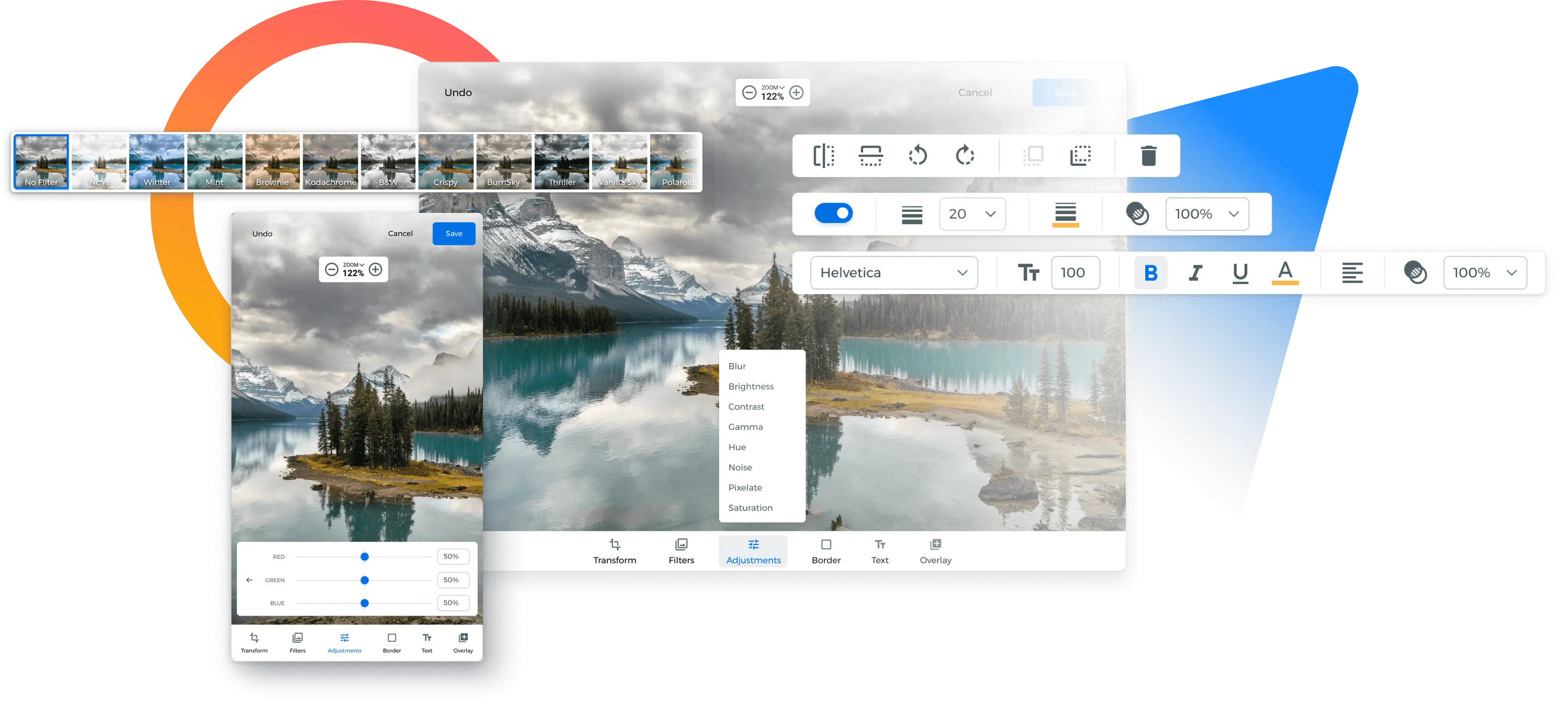
Task: Click the rotate right icon
Action: coord(965,156)
